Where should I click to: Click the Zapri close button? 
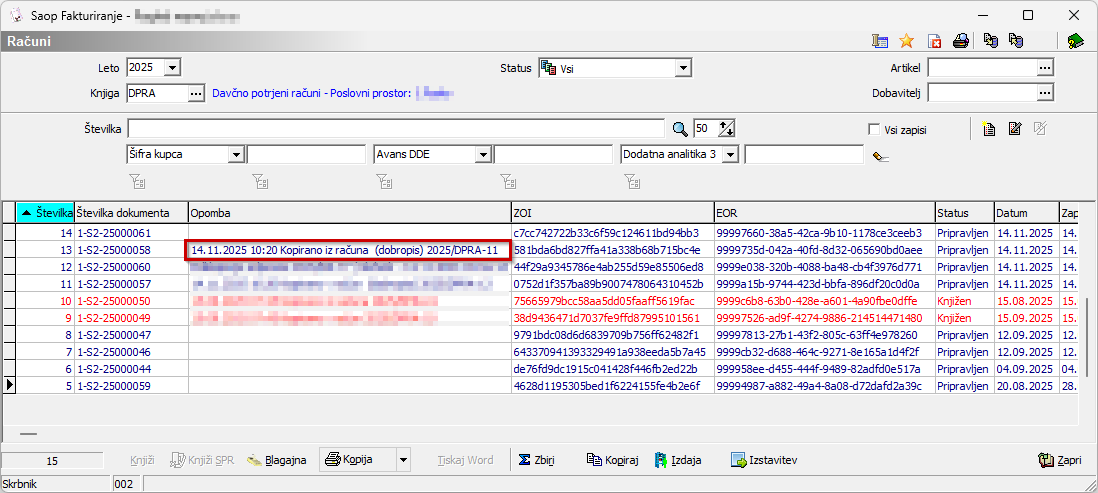1059,460
